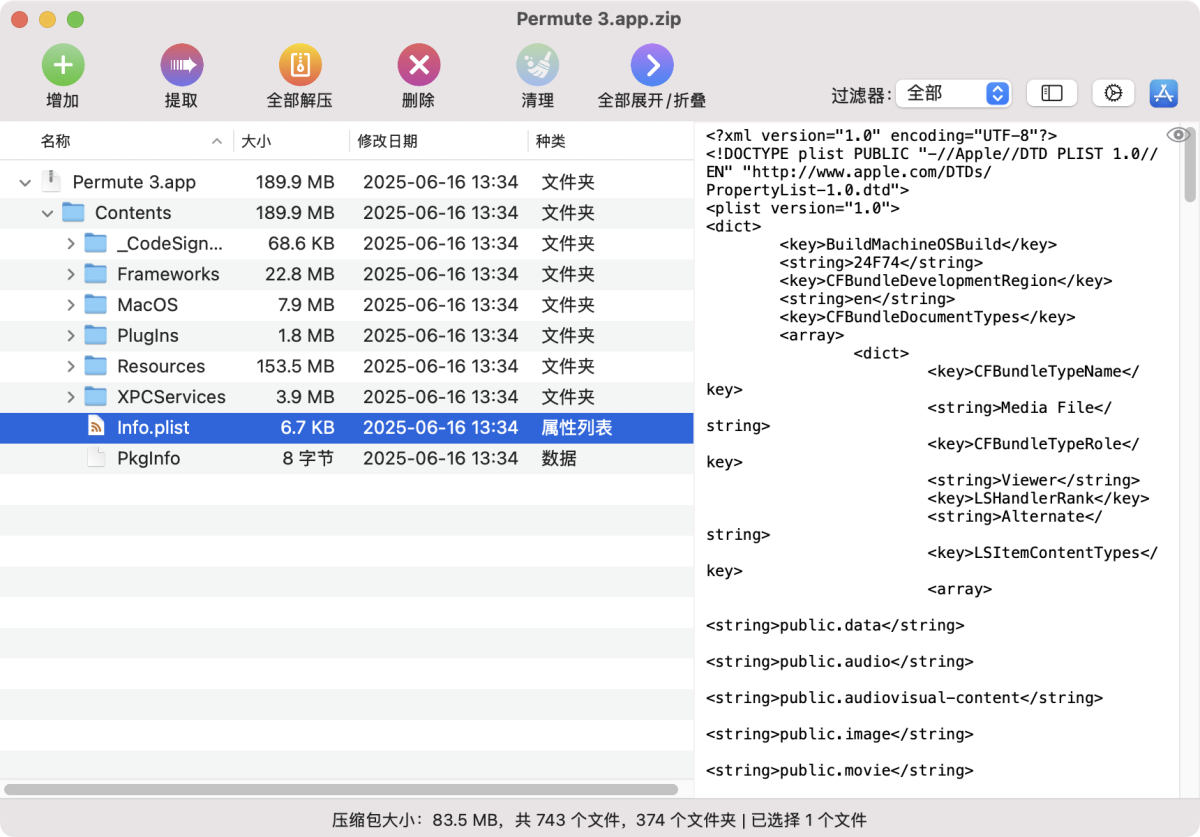The width and height of the screenshot is (1200, 837).
Task: Click the _CodeSign... folder icon
Action: (95, 243)
